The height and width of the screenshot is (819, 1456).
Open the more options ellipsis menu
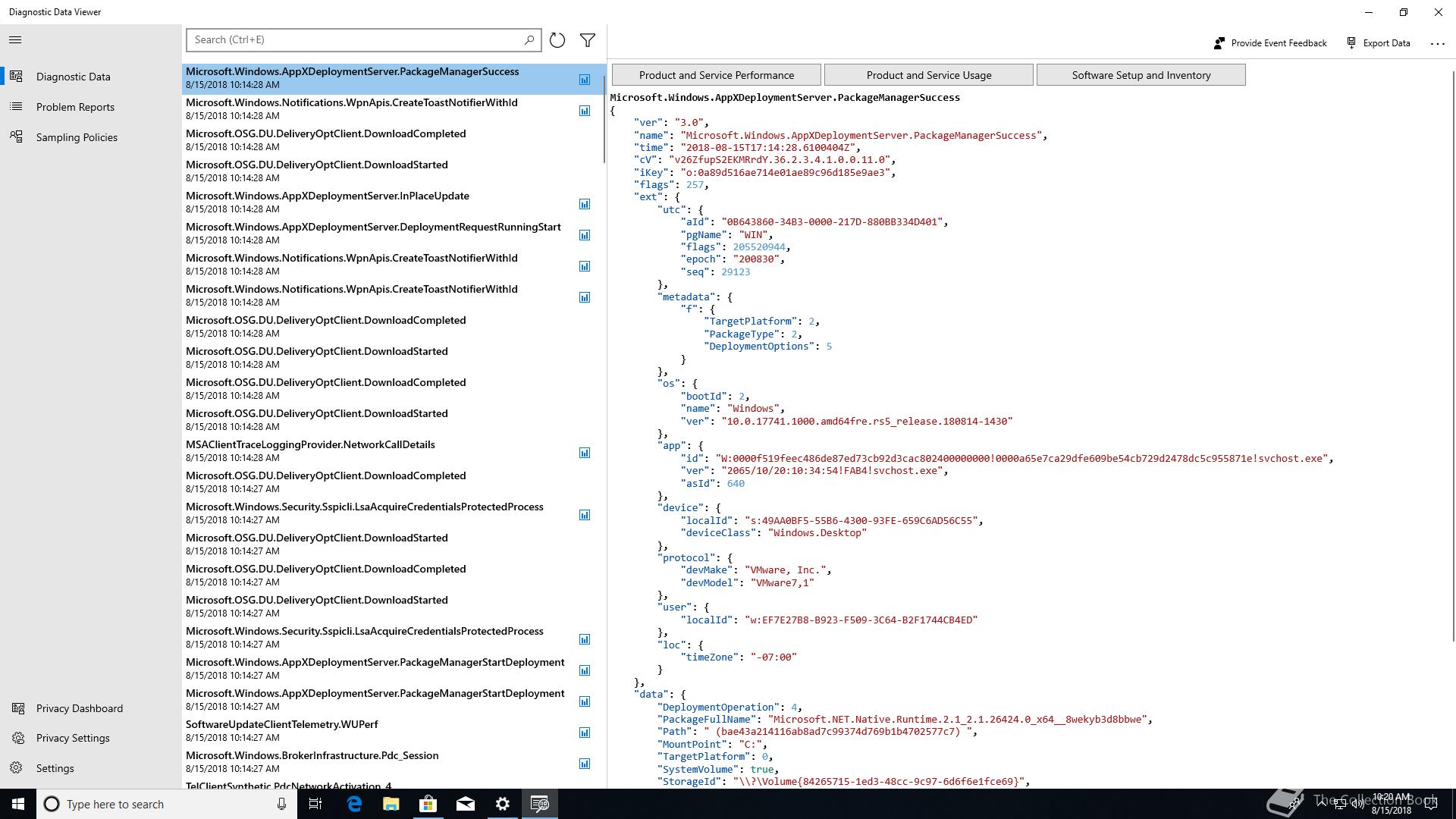pos(1438,43)
